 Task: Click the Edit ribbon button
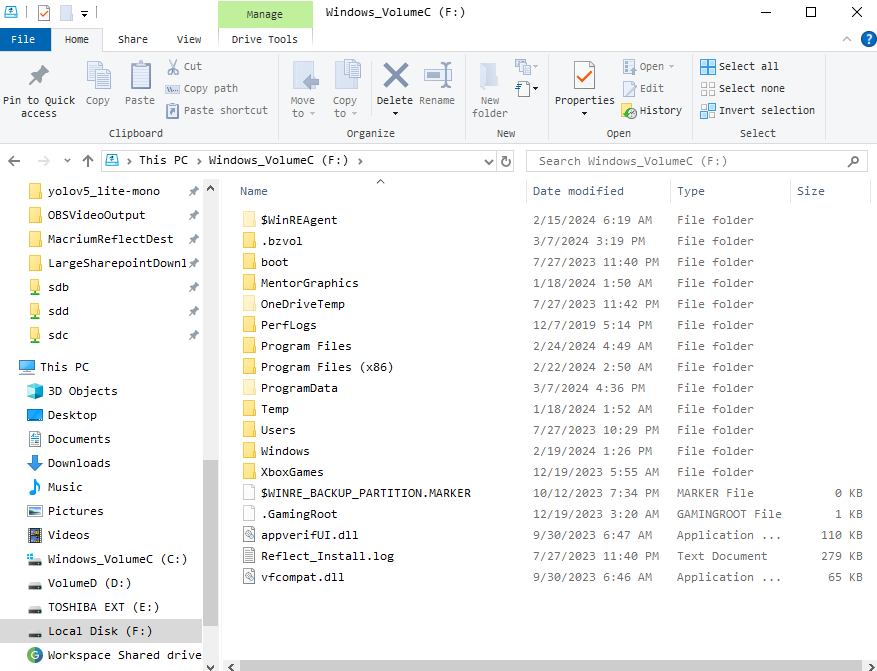click(644, 88)
